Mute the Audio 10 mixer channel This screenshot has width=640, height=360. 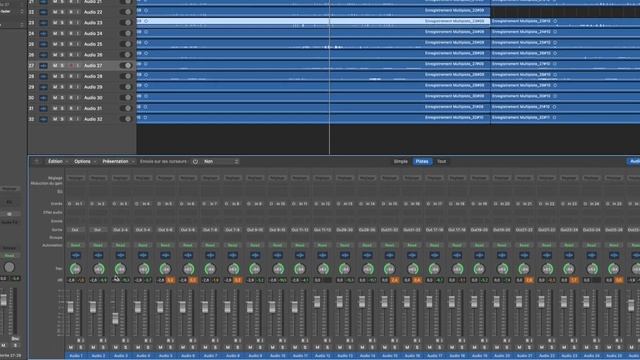tap(273, 348)
